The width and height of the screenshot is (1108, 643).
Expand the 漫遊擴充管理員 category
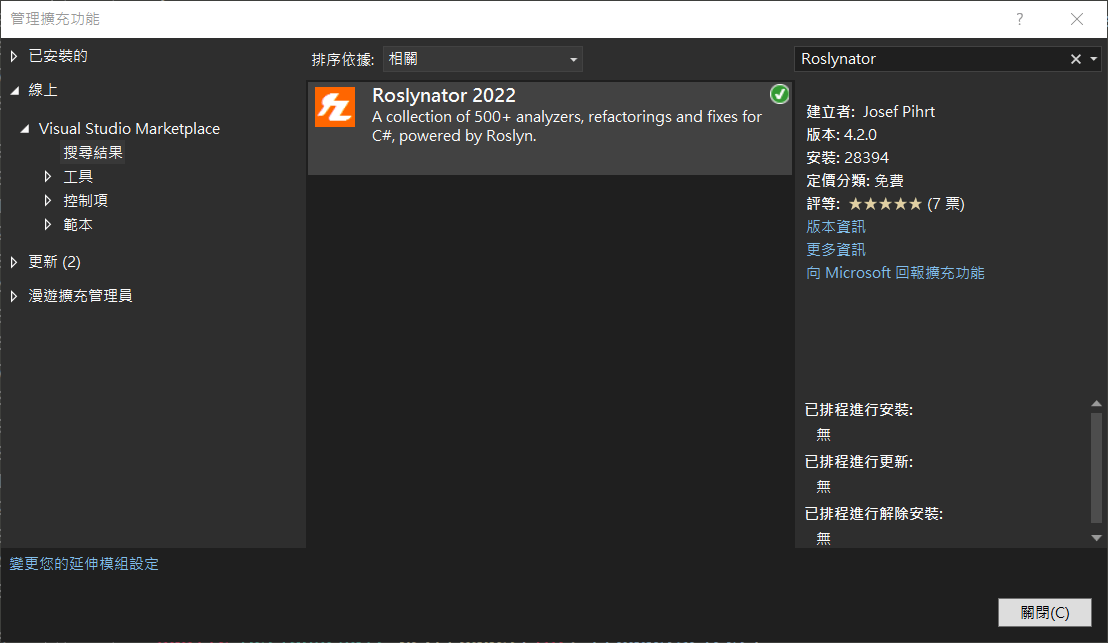14,296
